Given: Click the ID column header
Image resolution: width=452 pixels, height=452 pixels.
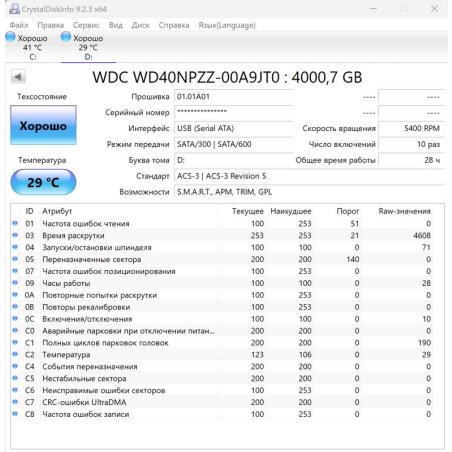Looking at the screenshot, I should coord(29,211).
